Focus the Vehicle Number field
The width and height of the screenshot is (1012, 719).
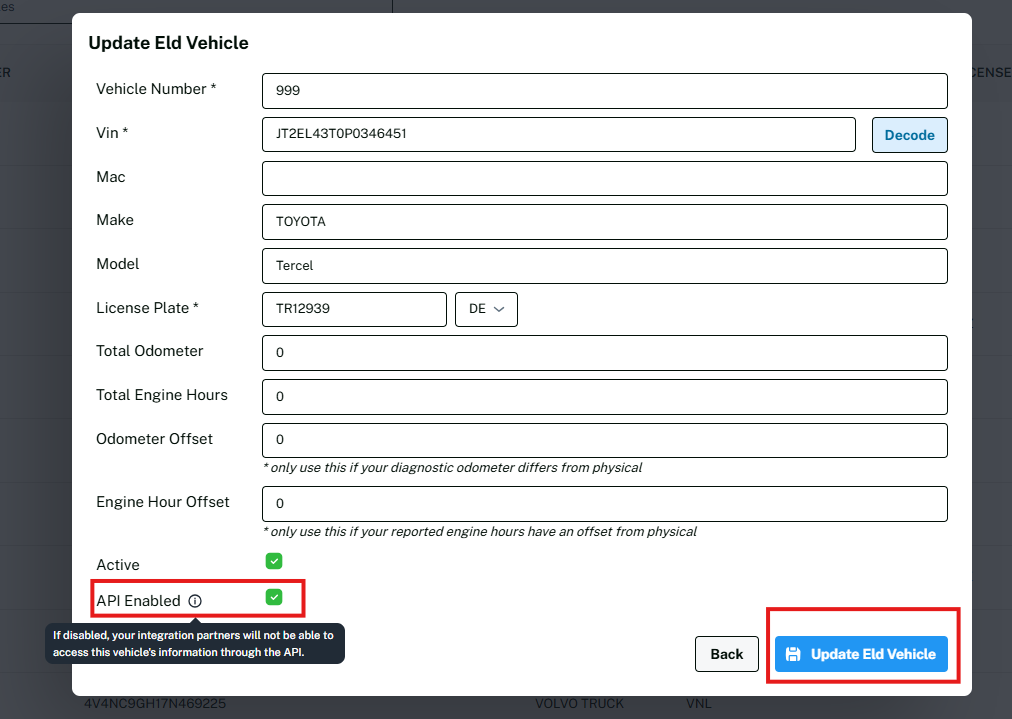tap(604, 90)
